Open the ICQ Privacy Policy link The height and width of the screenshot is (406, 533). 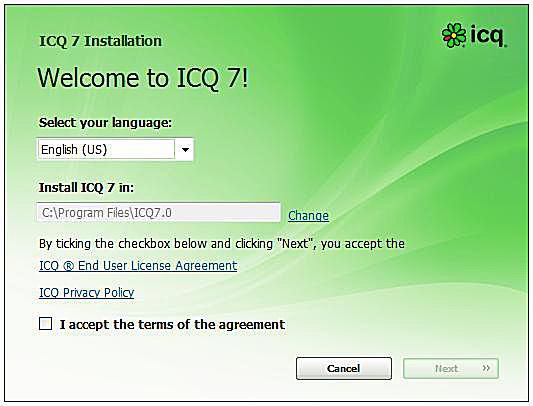(87, 293)
